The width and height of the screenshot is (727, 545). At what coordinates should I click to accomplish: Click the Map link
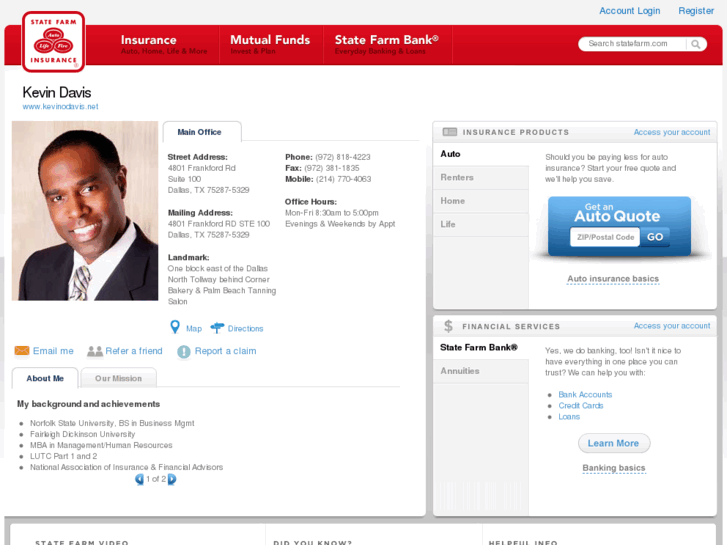click(x=194, y=328)
